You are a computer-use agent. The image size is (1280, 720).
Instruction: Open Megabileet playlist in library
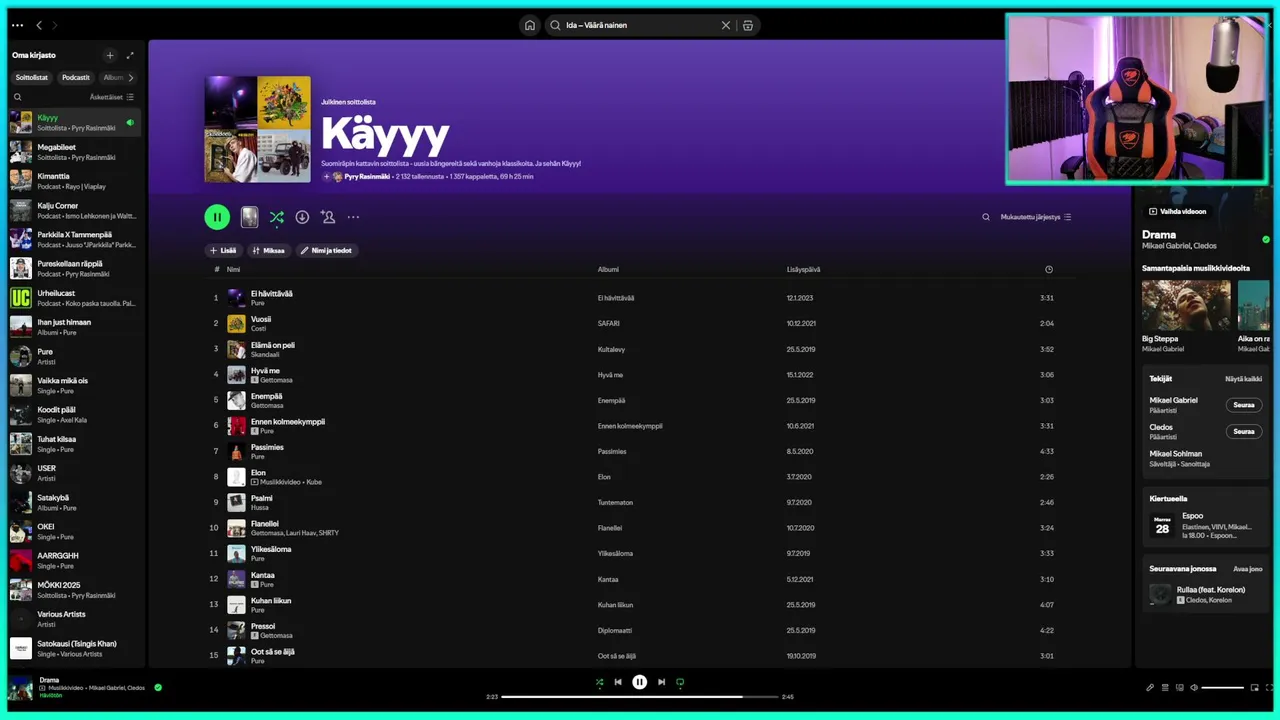pyautogui.click(x=75, y=152)
